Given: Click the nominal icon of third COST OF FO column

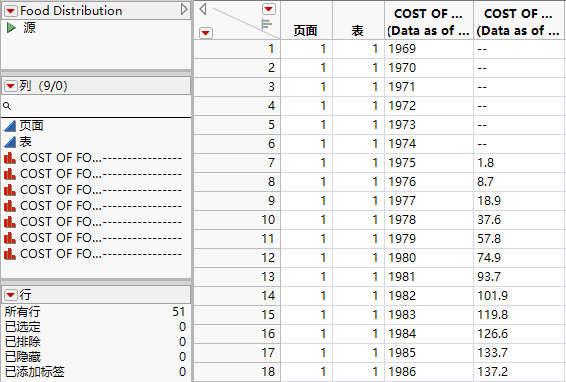Looking at the screenshot, I should click(10, 190).
